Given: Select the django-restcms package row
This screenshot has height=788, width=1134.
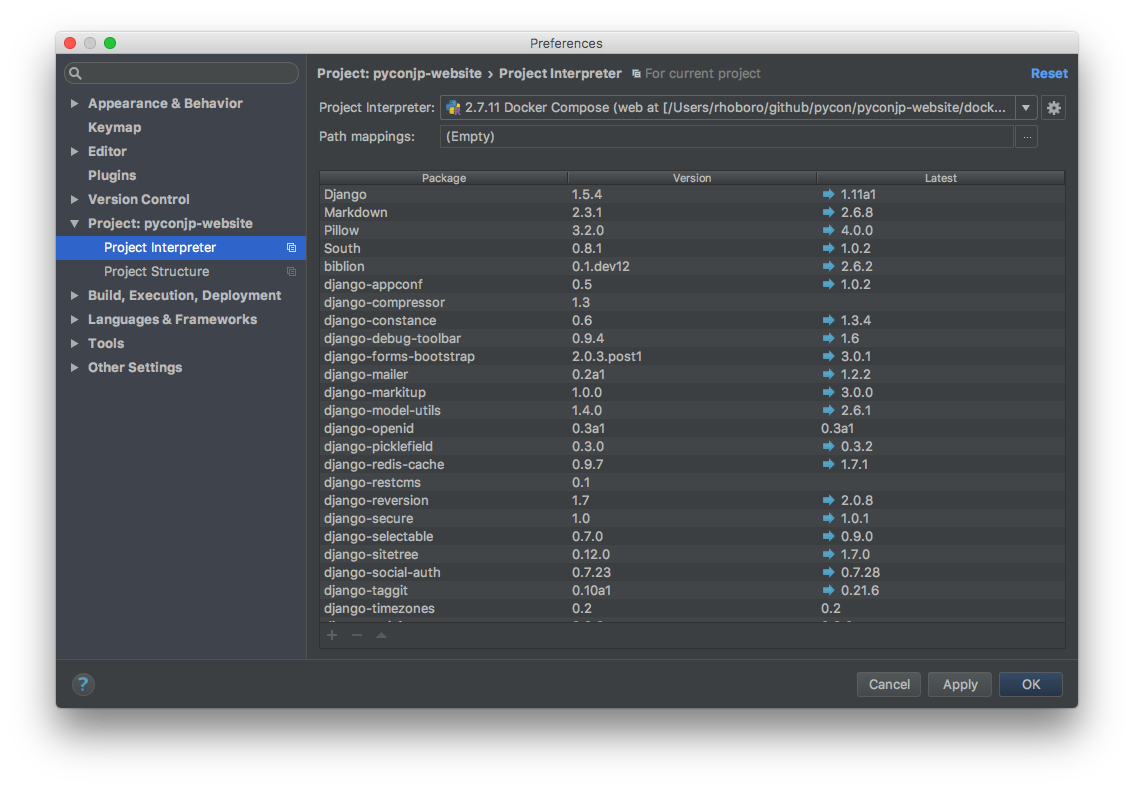Looking at the screenshot, I should [x=692, y=482].
